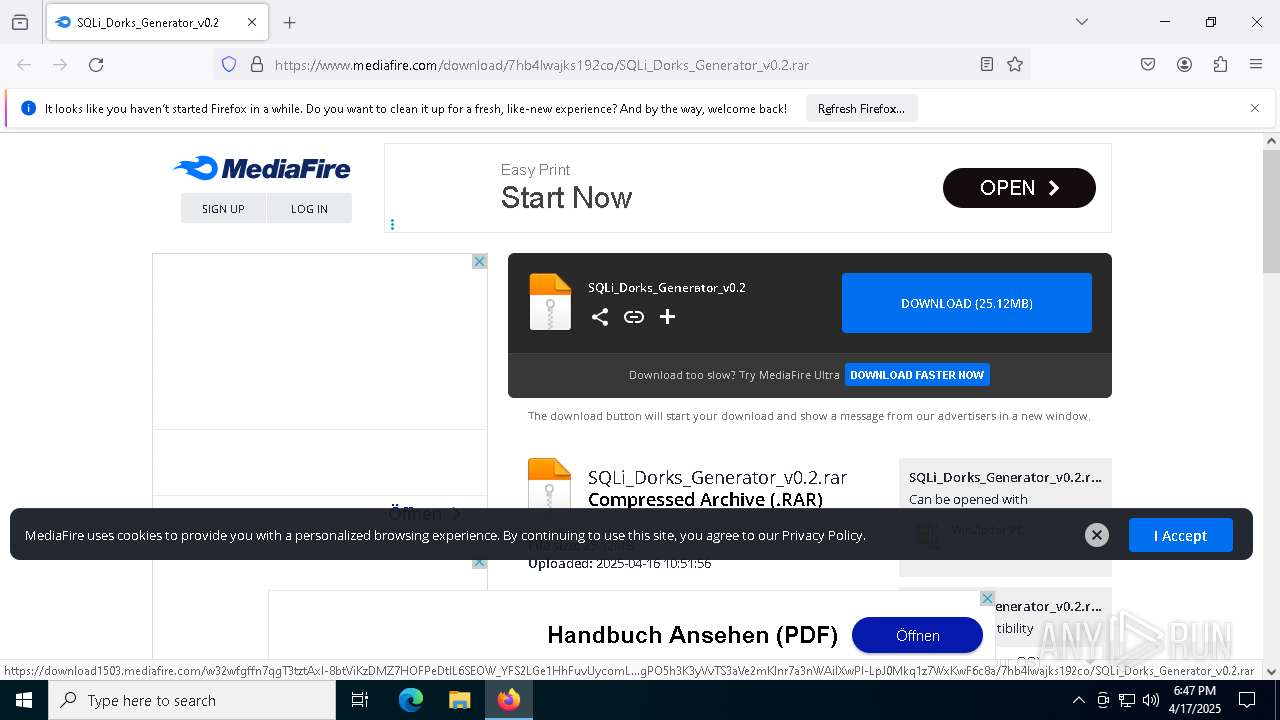Open network tray icon
This screenshot has width=1280, height=720.
pyautogui.click(x=1127, y=700)
